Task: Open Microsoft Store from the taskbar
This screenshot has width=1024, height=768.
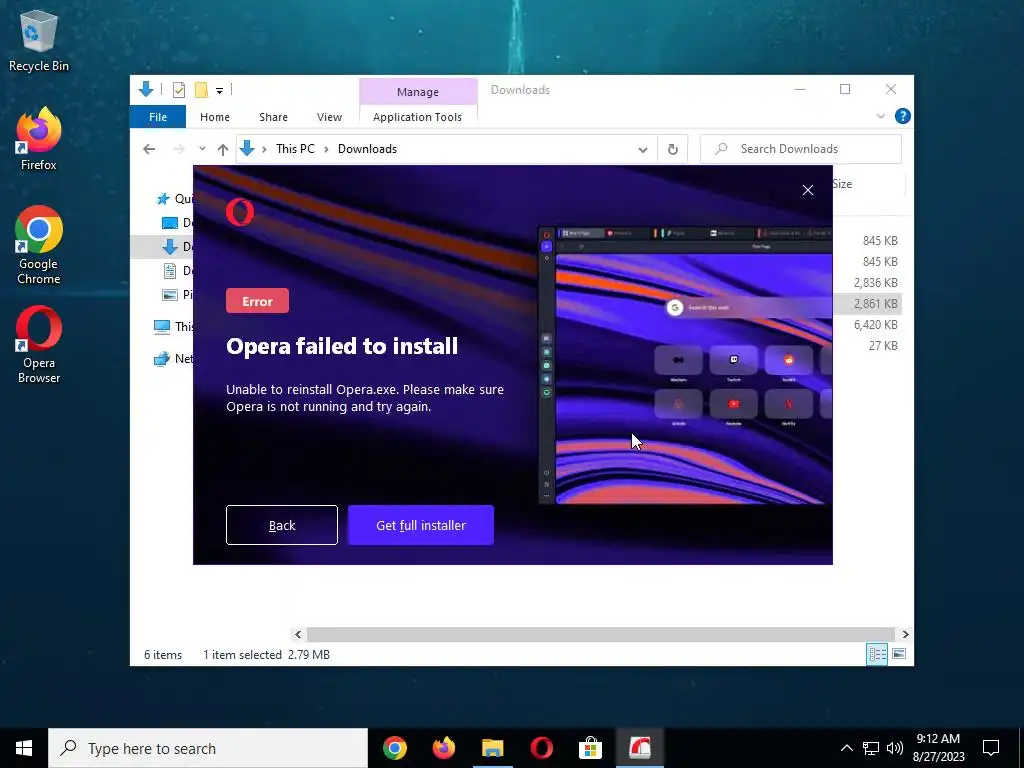Action: point(590,748)
